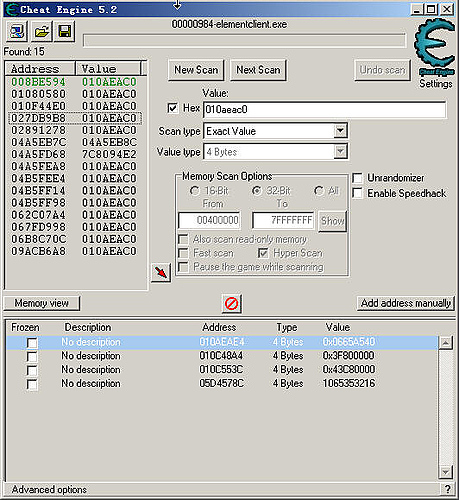459x500 pixels.
Task: Open the process list computer icon
Action: tap(17, 31)
